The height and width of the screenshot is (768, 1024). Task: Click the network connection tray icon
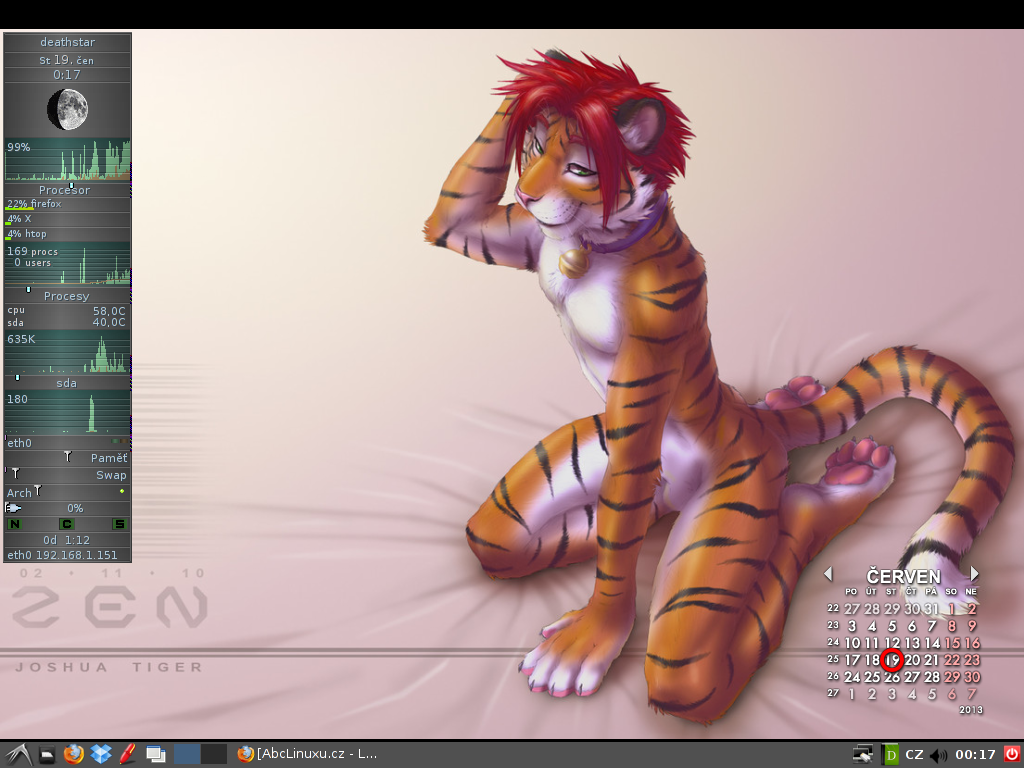[x=863, y=755]
